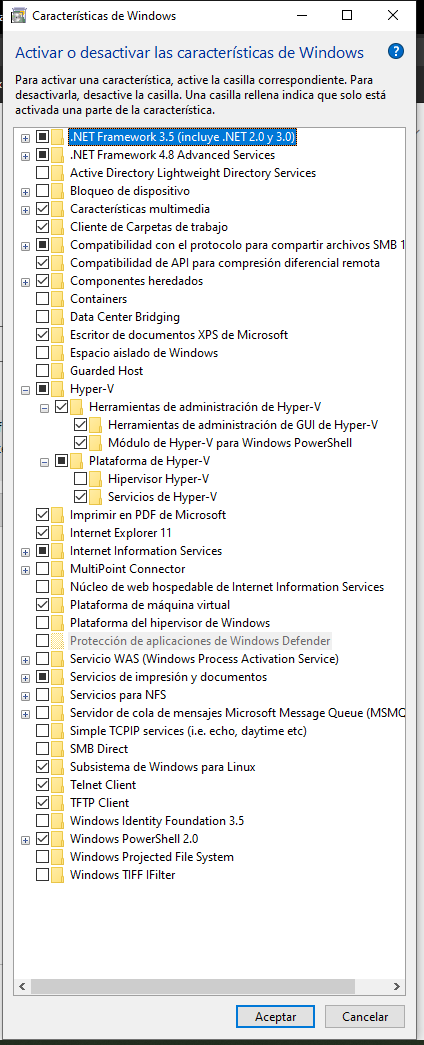
Task: Click the horizontal scrollbar right arrow
Action: click(x=397, y=986)
